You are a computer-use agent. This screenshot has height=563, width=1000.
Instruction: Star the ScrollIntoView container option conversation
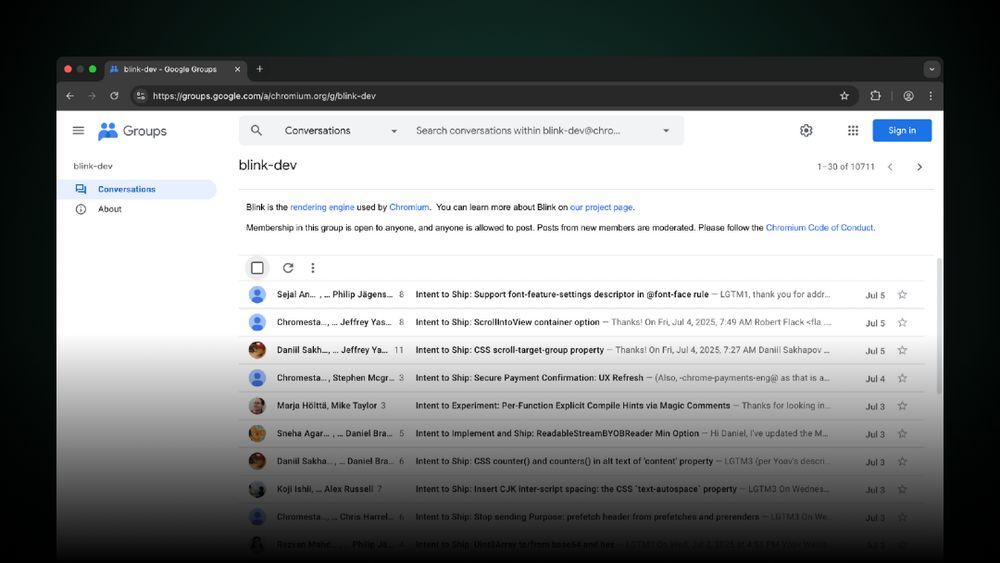[902, 323]
